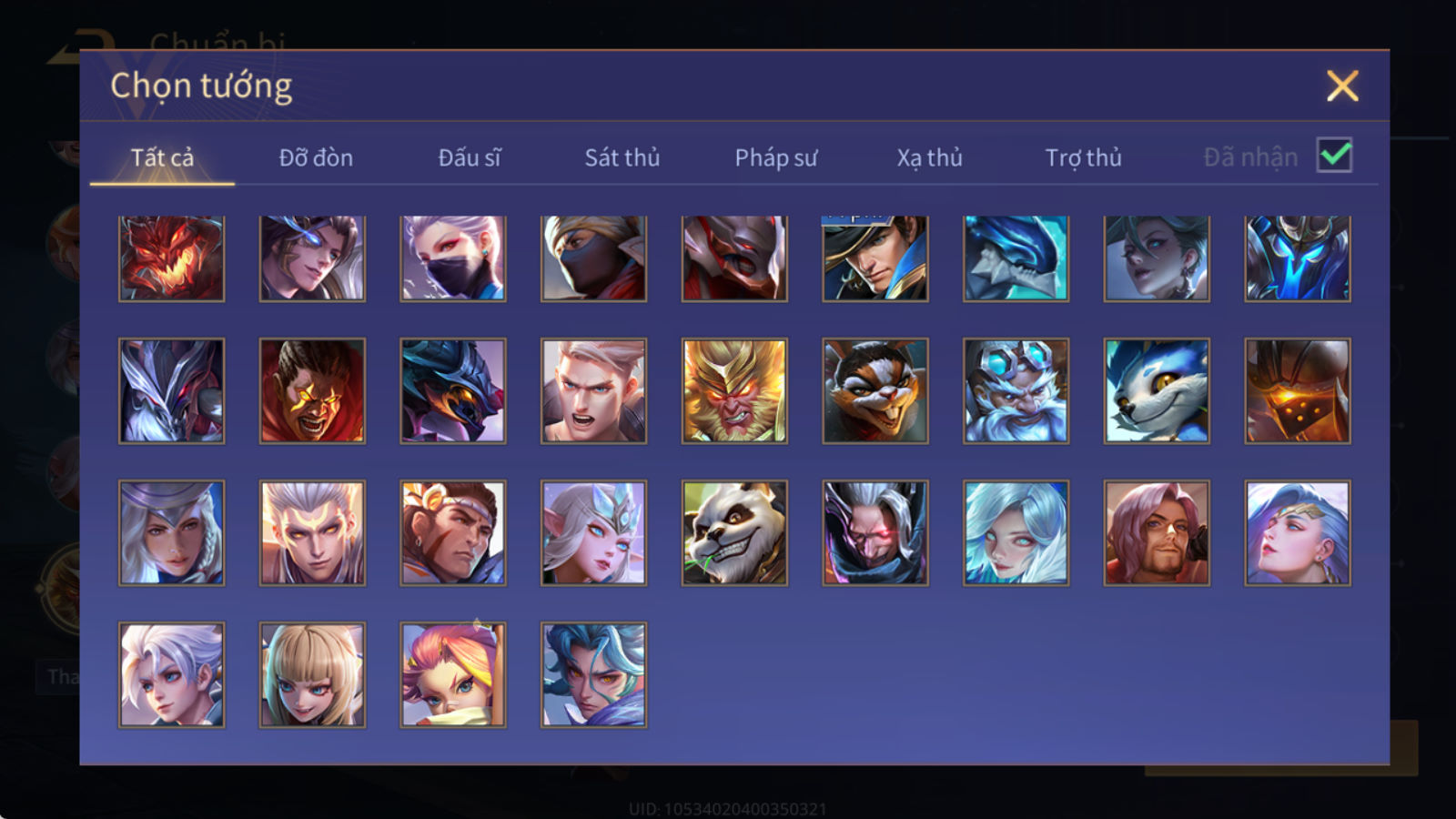Select the blonde girl with bangs portrait
Screen dimensions: 1456x819
point(312,674)
